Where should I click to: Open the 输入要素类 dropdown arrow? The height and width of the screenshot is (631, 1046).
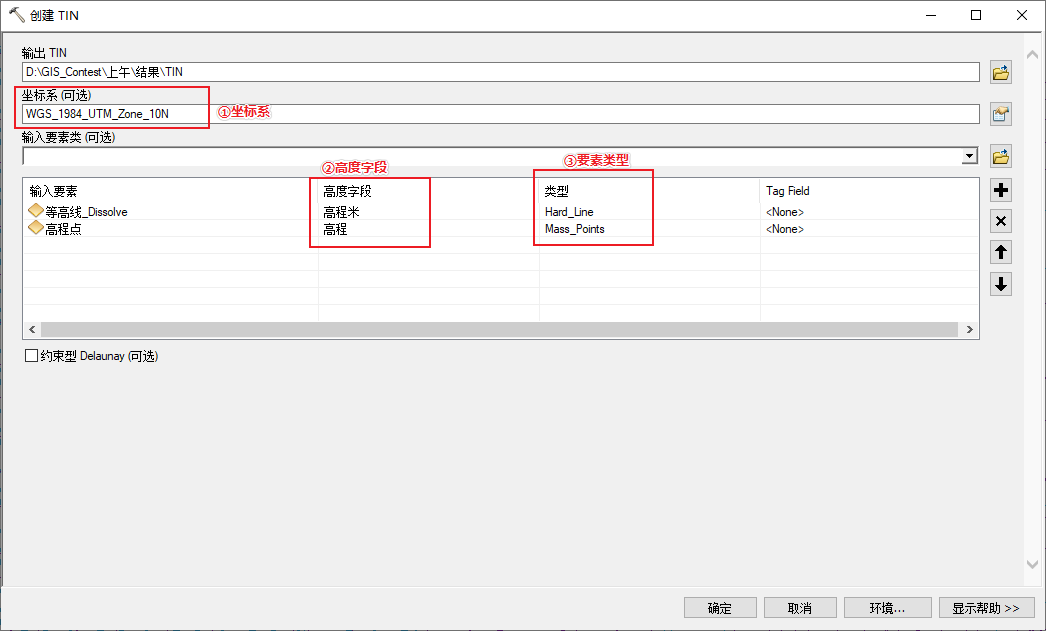click(x=969, y=156)
